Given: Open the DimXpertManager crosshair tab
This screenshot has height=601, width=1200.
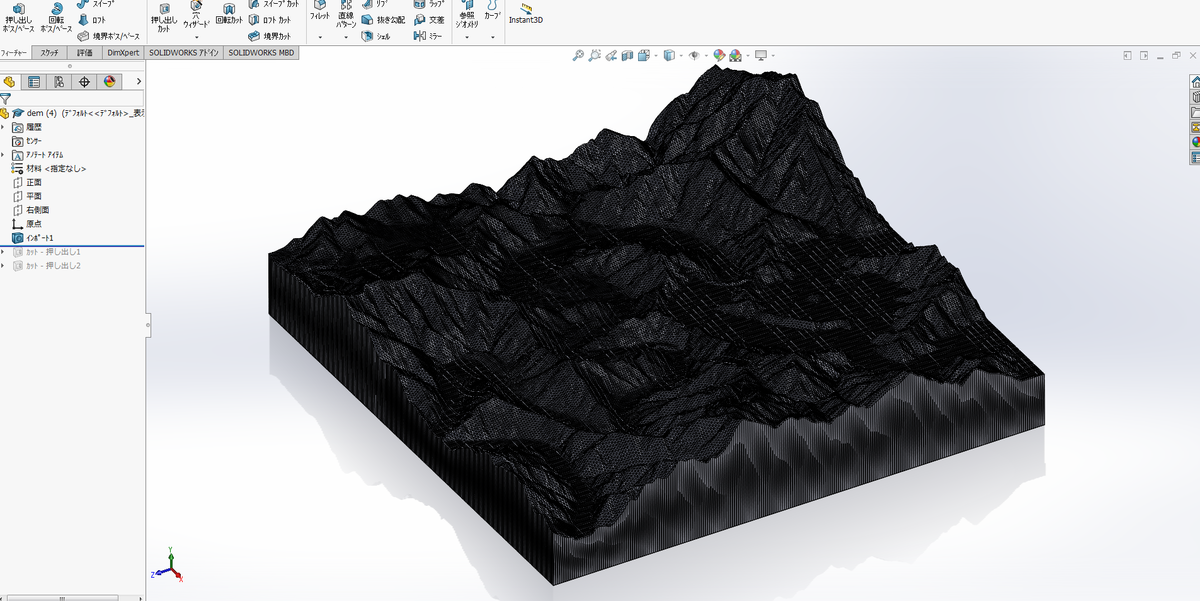Looking at the screenshot, I should (x=84, y=82).
